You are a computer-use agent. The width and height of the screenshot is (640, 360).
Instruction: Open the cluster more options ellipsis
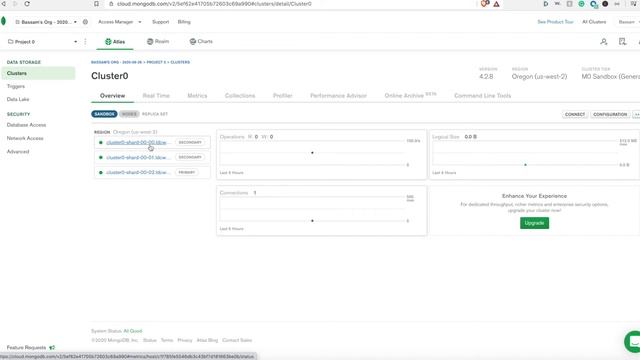pos(636,115)
